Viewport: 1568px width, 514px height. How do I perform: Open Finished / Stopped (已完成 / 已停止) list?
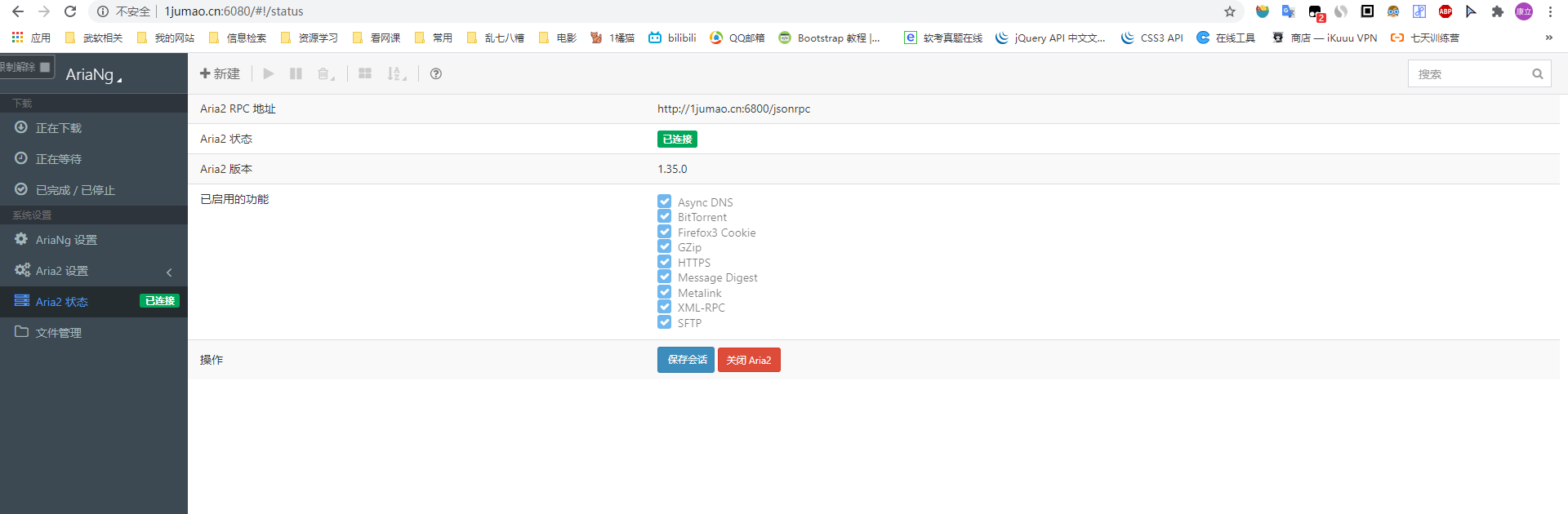[x=94, y=190]
